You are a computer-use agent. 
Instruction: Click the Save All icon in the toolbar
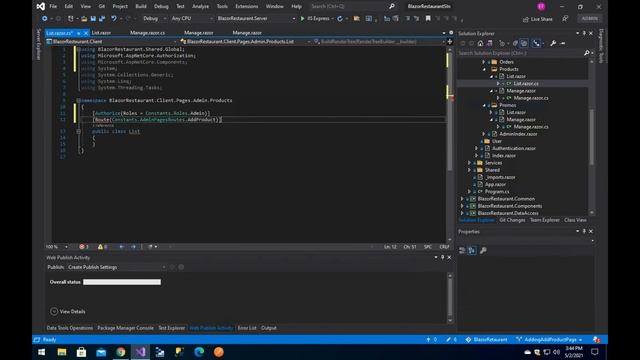click(x=102, y=18)
